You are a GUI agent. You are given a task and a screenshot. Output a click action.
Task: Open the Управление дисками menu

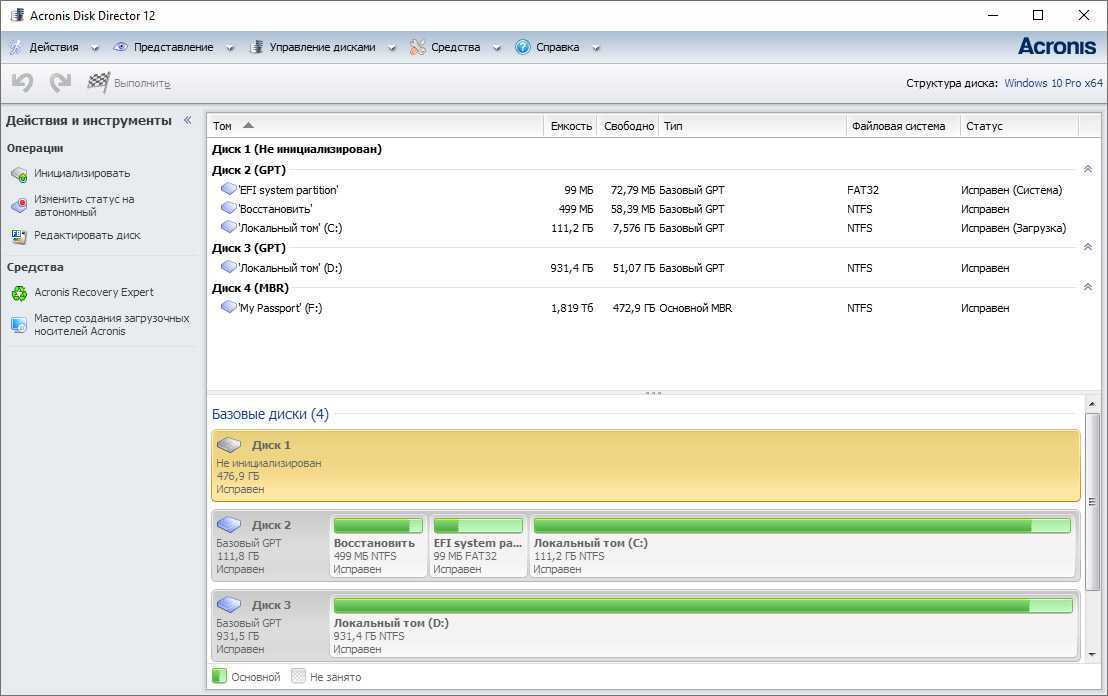(322, 47)
